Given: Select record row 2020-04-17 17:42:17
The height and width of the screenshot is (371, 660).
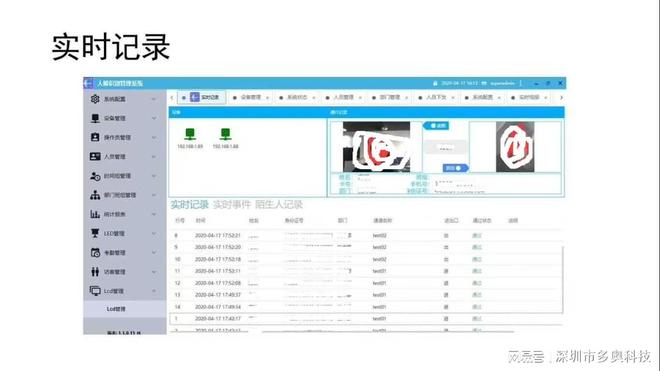Looking at the screenshot, I should [366, 319].
